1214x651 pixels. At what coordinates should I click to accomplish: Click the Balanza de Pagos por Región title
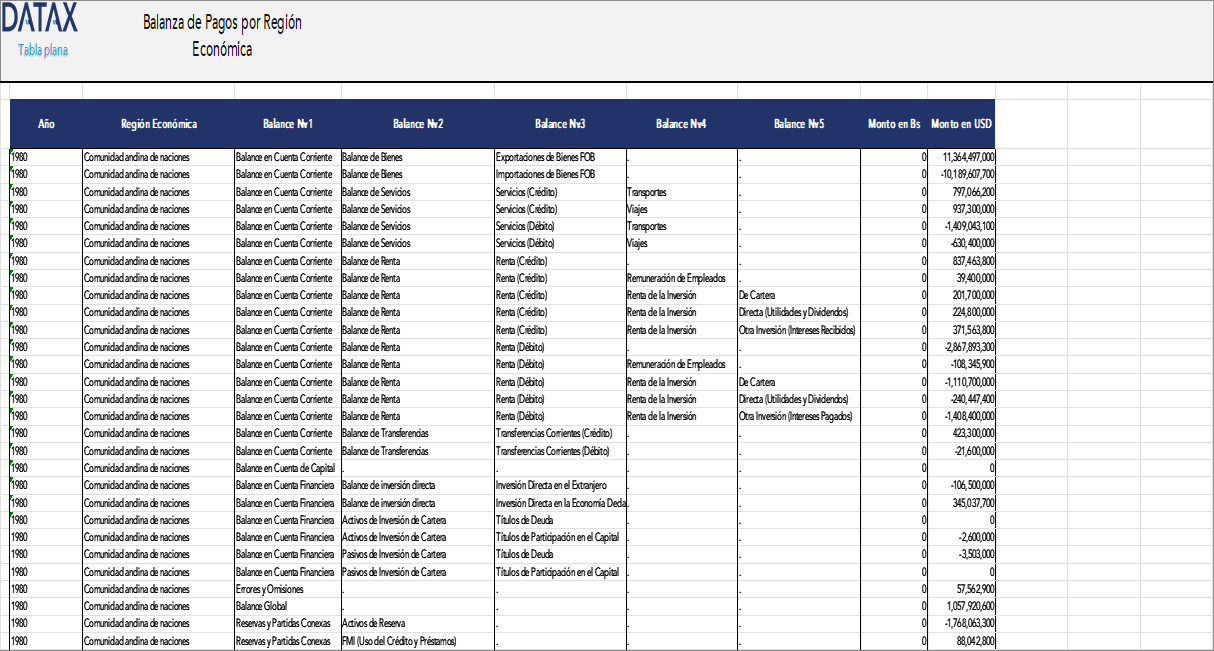(222, 22)
